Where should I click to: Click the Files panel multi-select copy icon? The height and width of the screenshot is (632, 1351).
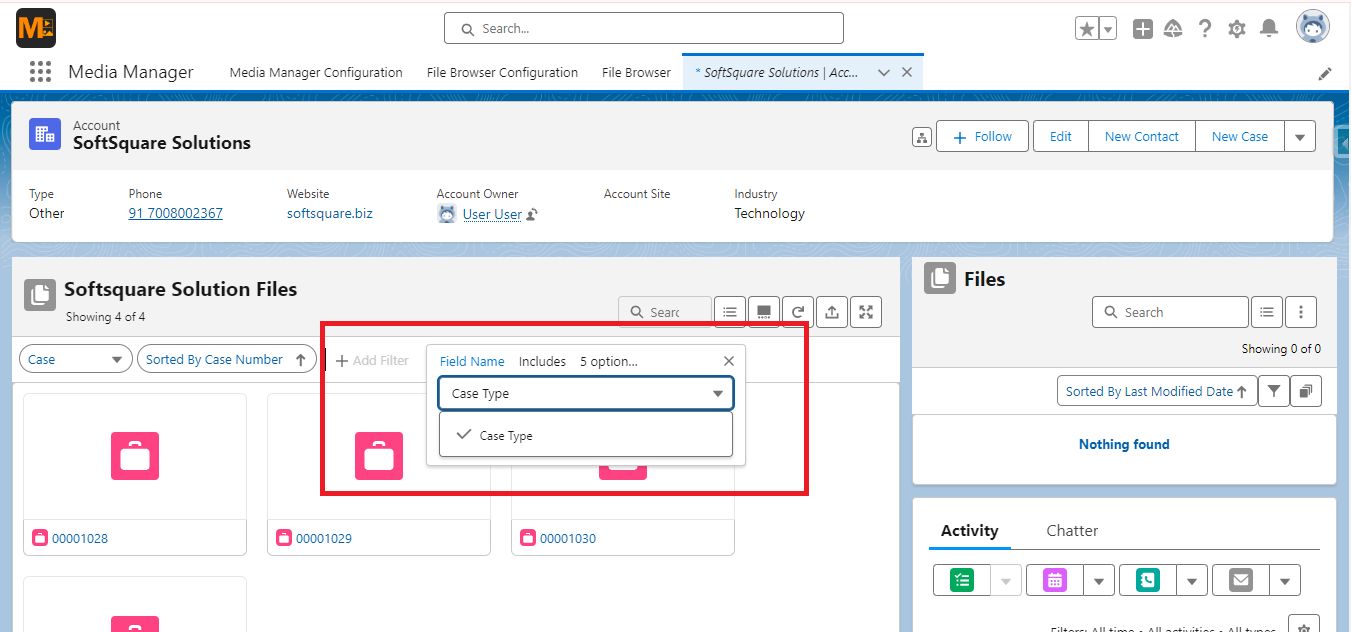(x=1306, y=391)
